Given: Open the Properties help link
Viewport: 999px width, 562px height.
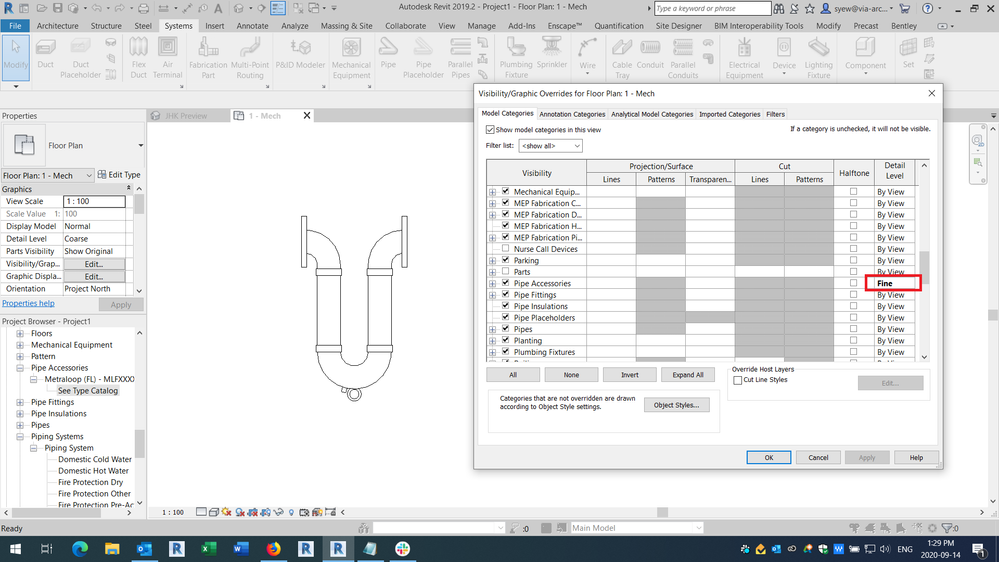Looking at the screenshot, I should pyautogui.click(x=28, y=303).
